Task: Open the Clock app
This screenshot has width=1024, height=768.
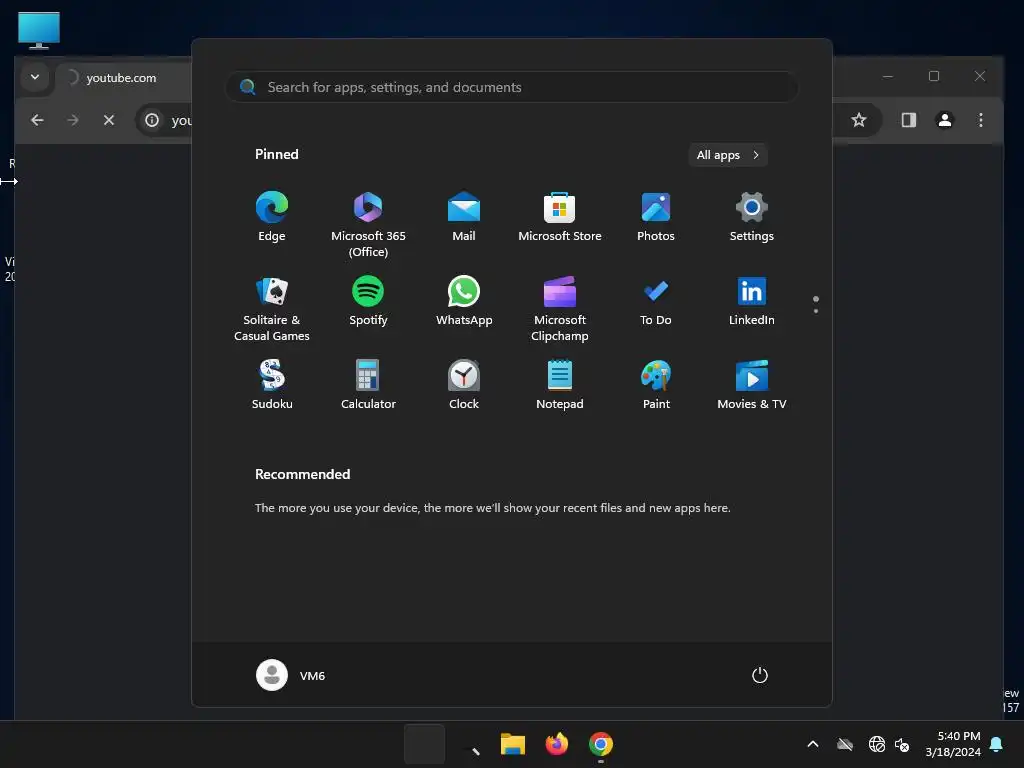Action: tap(464, 385)
